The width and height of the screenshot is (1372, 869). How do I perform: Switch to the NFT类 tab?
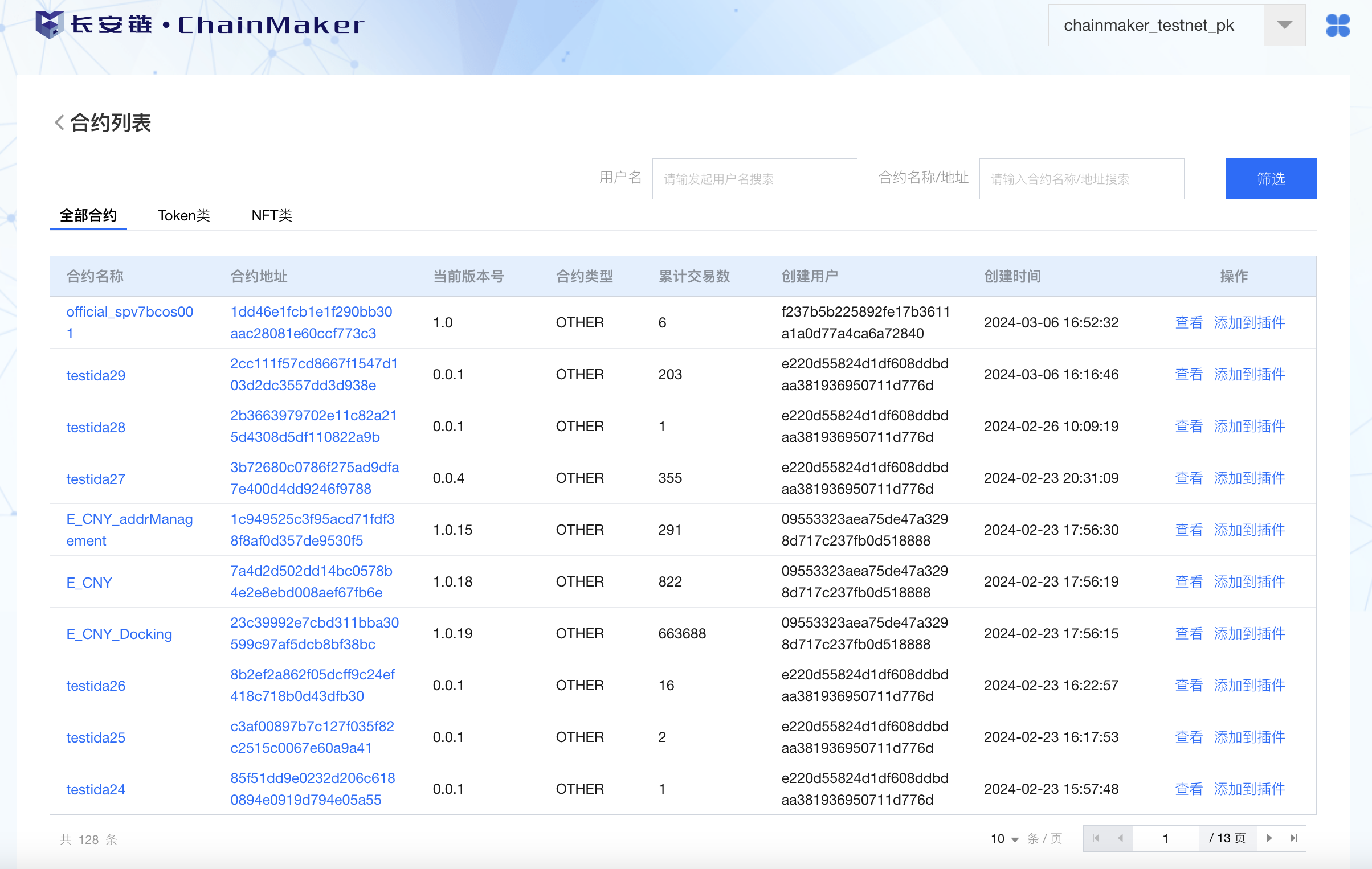271,215
